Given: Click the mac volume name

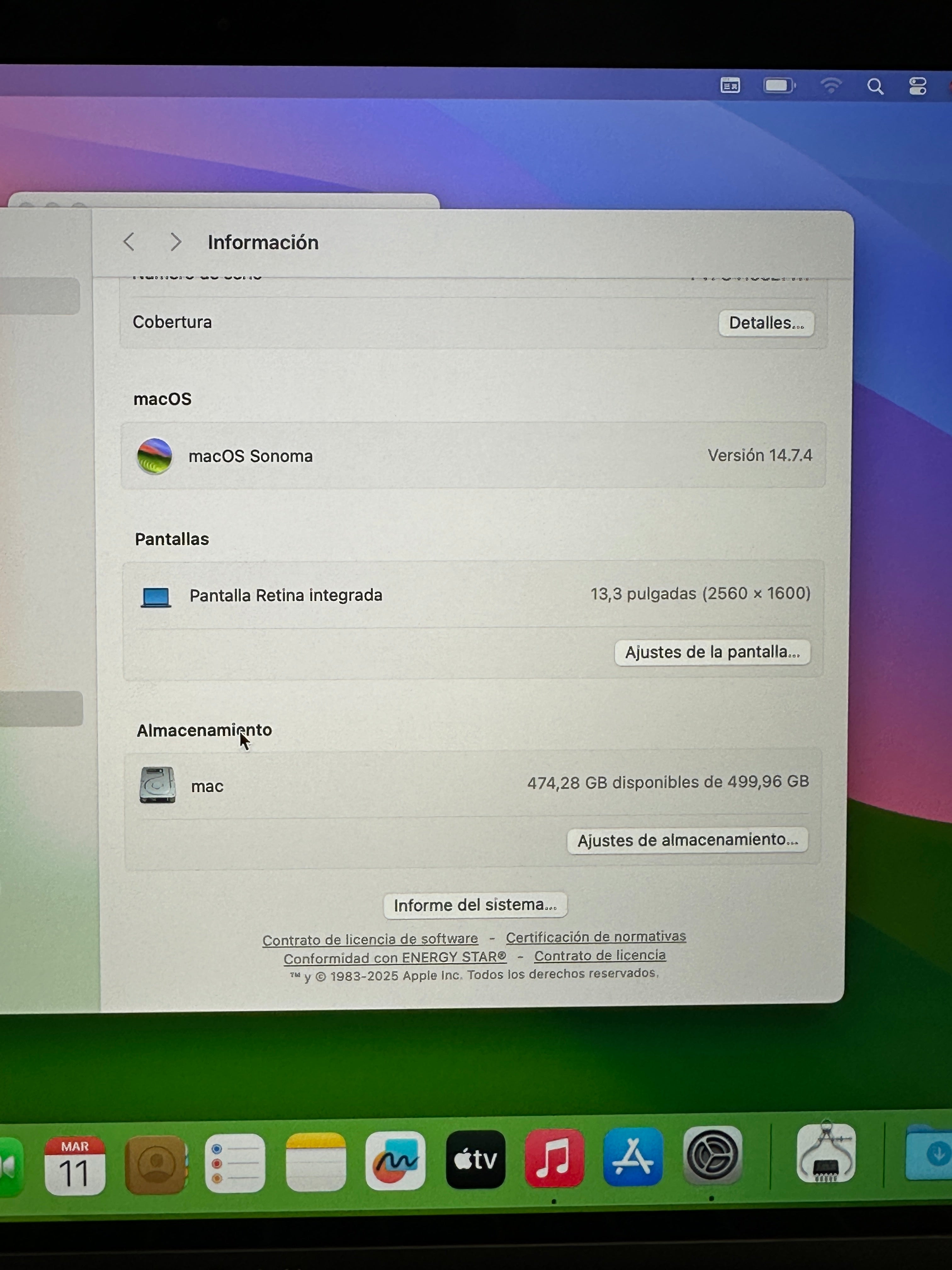Looking at the screenshot, I should (207, 787).
